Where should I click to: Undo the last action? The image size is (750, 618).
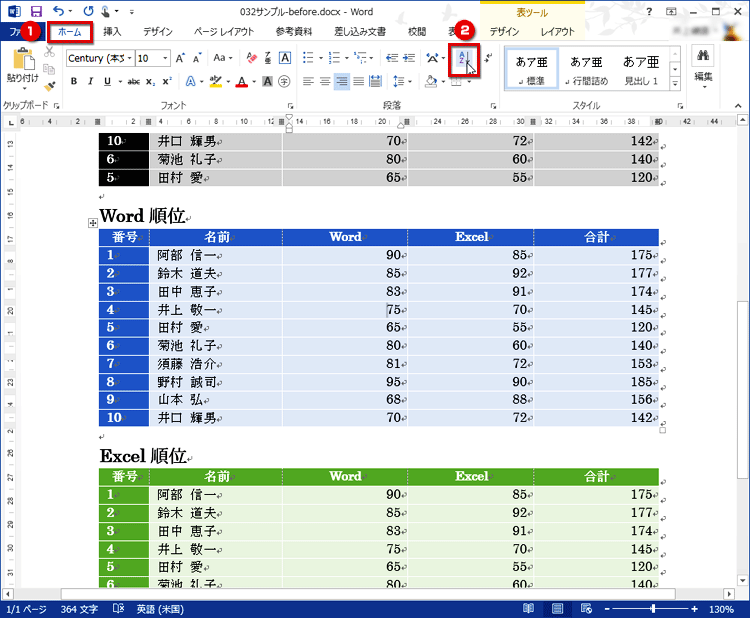pos(58,11)
